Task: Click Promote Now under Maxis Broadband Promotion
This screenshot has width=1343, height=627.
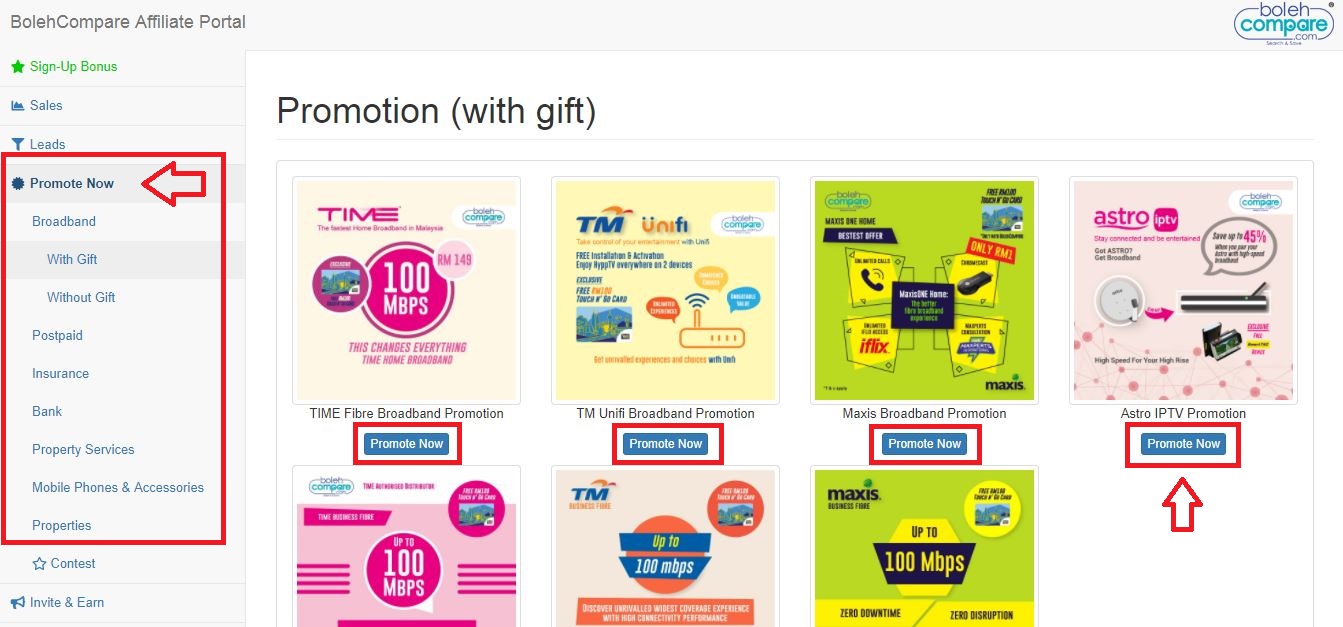Action: pyautogui.click(x=924, y=444)
